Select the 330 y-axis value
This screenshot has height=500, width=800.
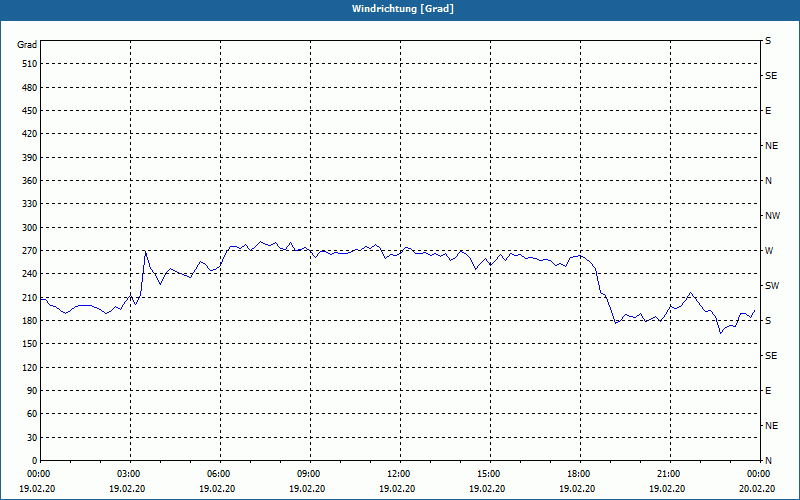pyautogui.click(x=30, y=204)
